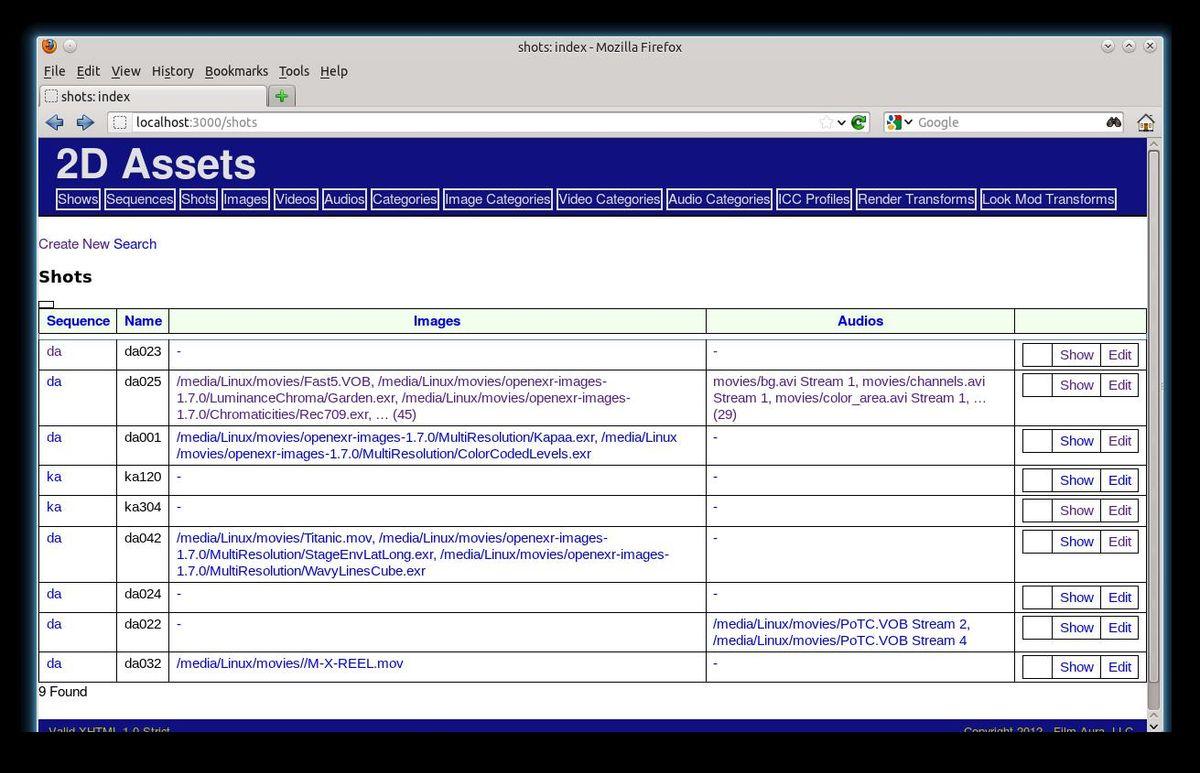
Task: Edit the da032 shot
Action: [1120, 667]
